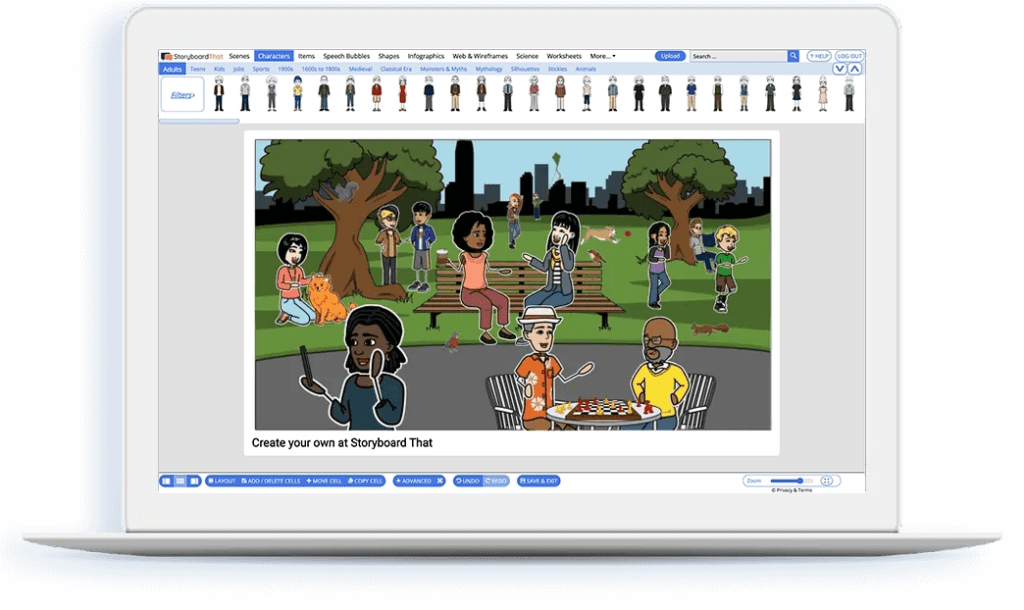Expand the More... dropdown menu
This screenshot has height=610, width=1024.
click(602, 56)
